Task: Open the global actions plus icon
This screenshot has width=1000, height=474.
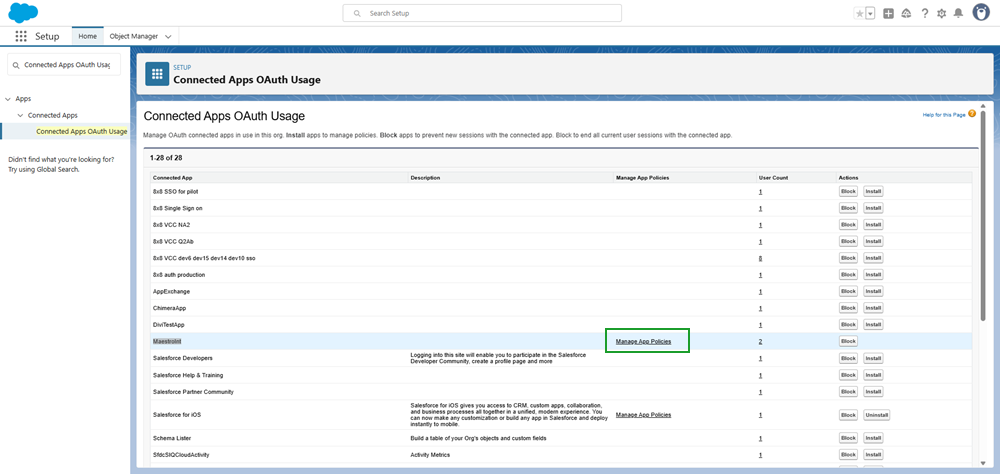Action: pyautogui.click(x=889, y=13)
